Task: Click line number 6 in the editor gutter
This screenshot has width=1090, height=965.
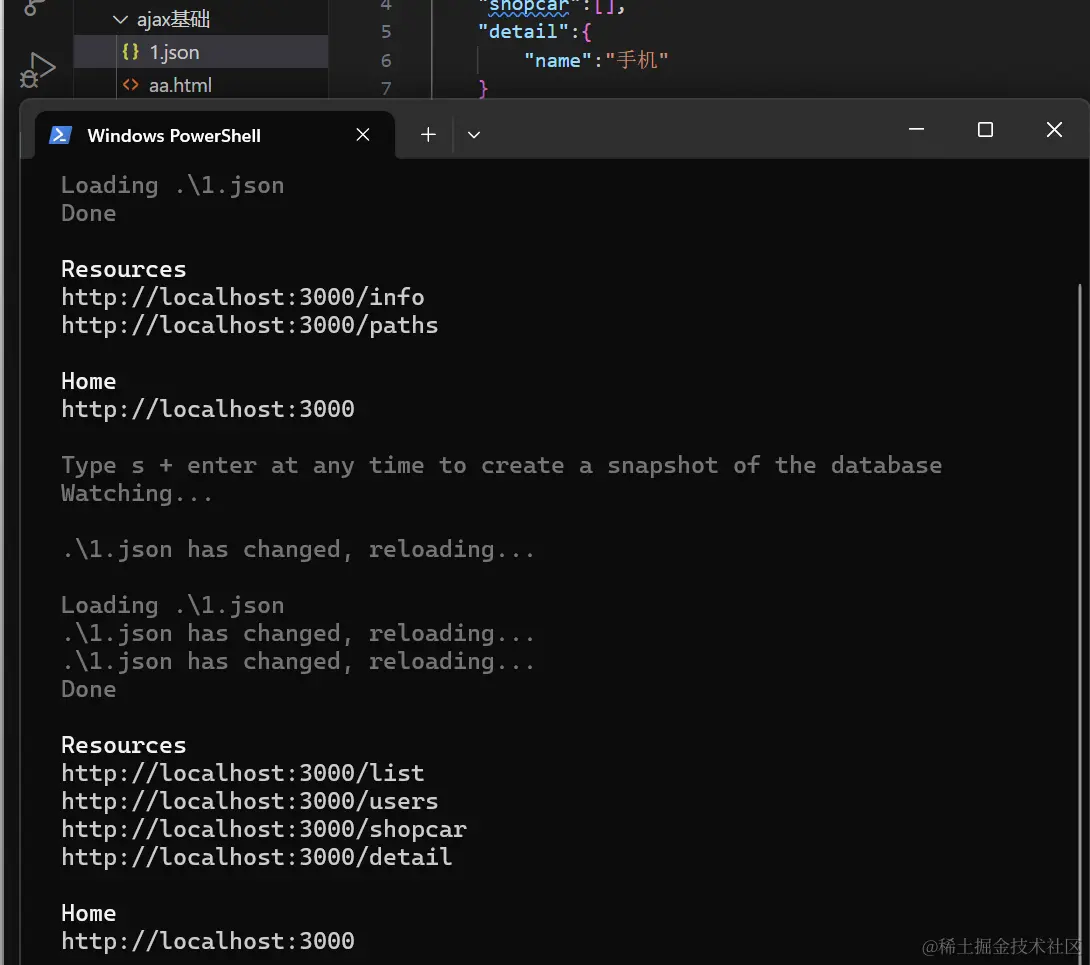Action: point(386,60)
